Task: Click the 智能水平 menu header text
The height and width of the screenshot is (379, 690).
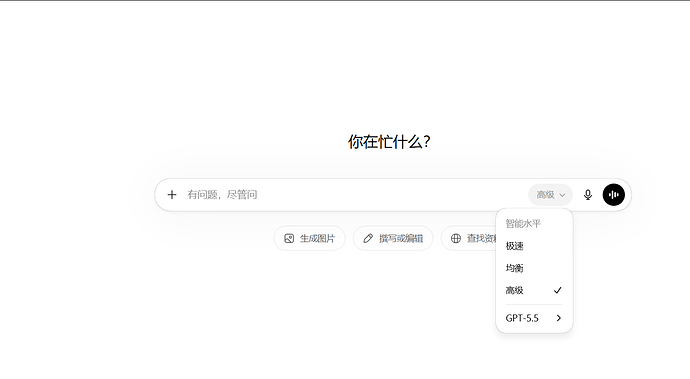Action: click(523, 224)
